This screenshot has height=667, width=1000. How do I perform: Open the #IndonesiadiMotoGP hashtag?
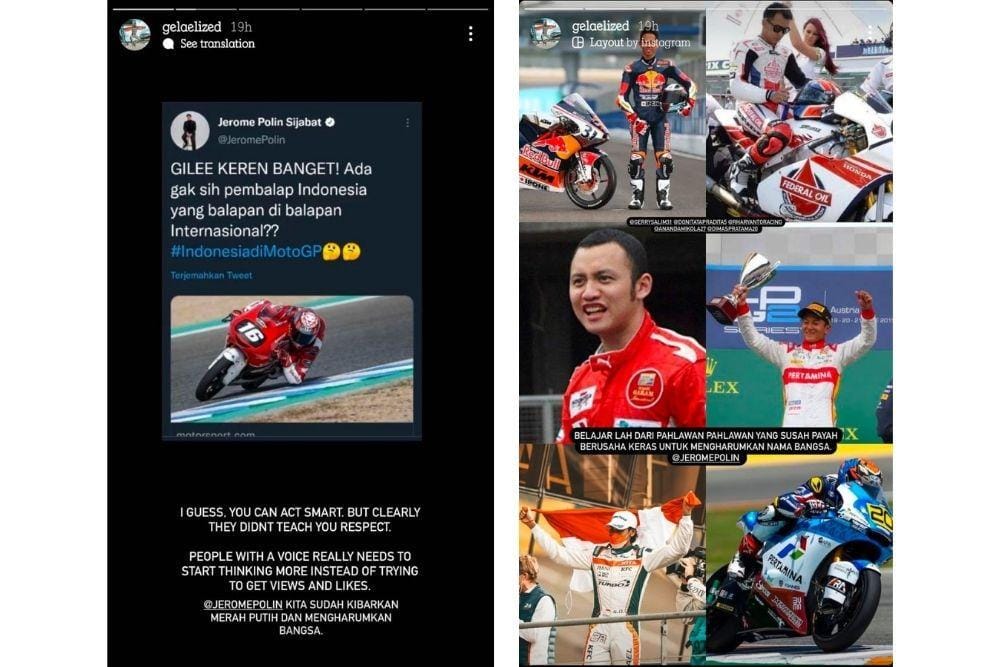246,251
